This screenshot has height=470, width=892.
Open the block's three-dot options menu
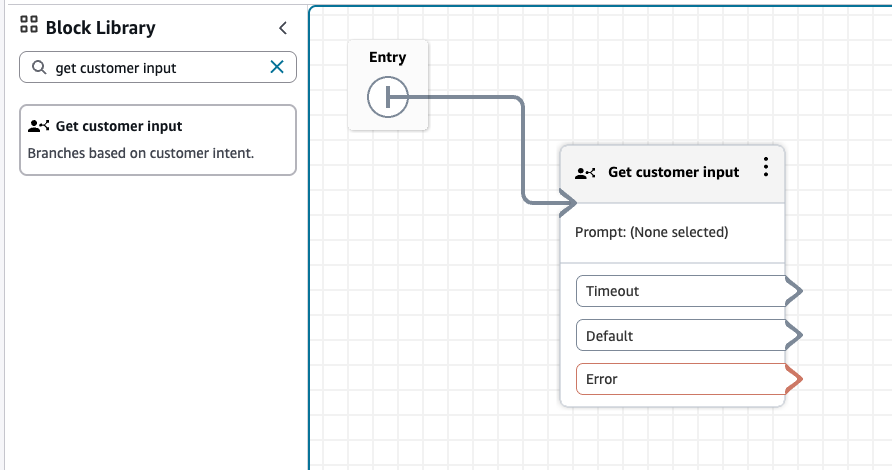[766, 168]
